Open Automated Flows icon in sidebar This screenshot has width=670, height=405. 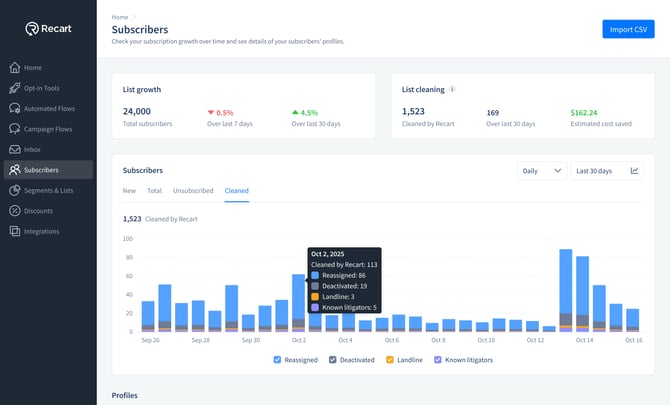tap(15, 108)
